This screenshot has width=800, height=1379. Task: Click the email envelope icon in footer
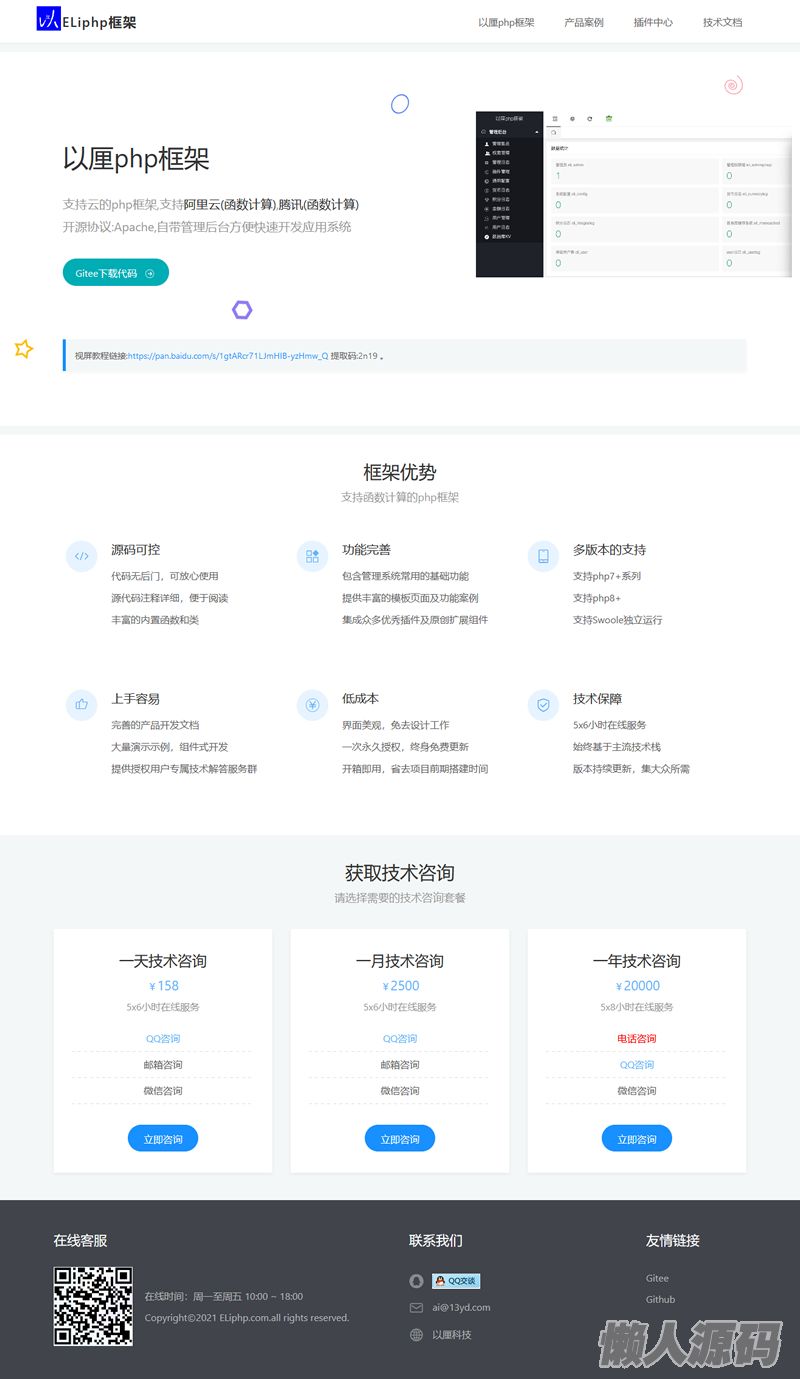pos(416,1308)
